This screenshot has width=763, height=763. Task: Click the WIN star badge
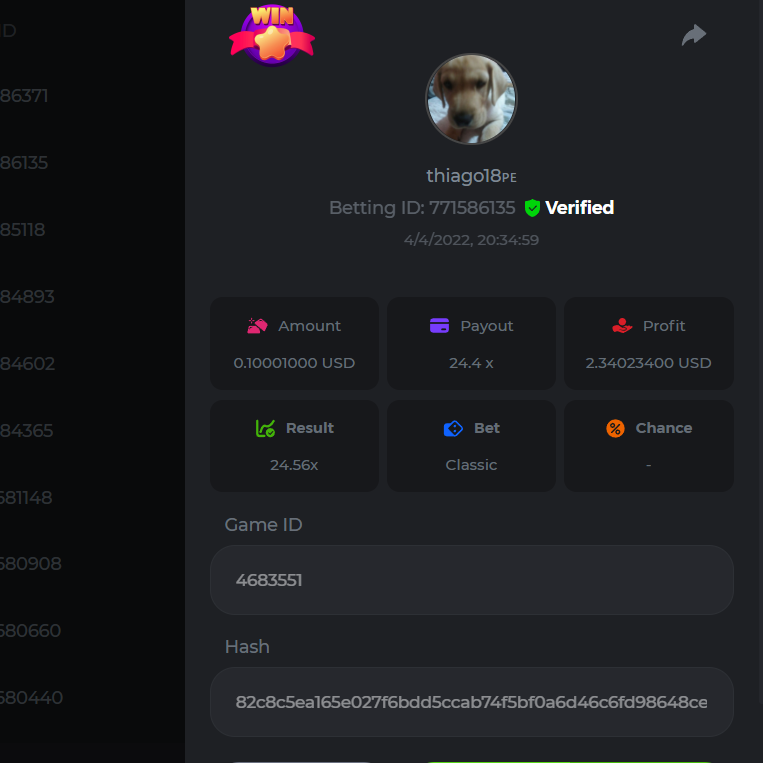pos(272,36)
